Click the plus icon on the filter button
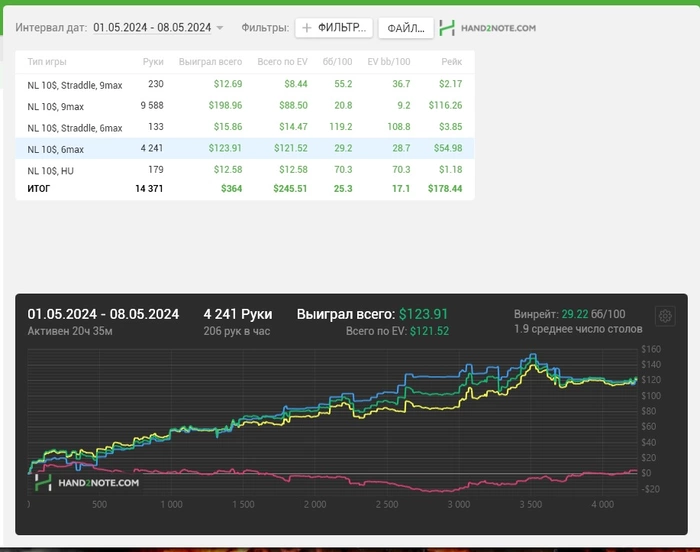 coord(307,28)
